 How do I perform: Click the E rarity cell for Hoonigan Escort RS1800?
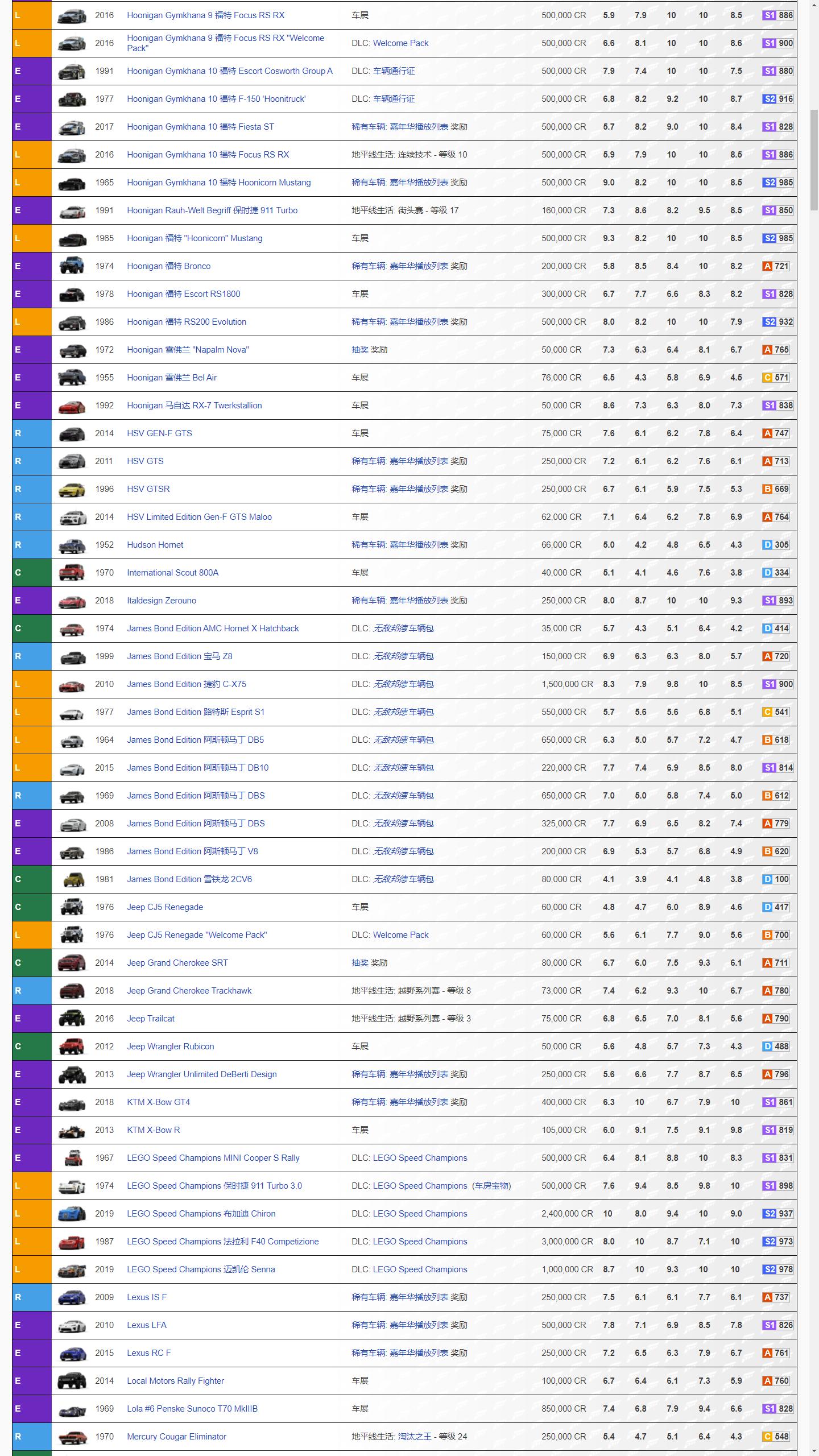coord(32,294)
